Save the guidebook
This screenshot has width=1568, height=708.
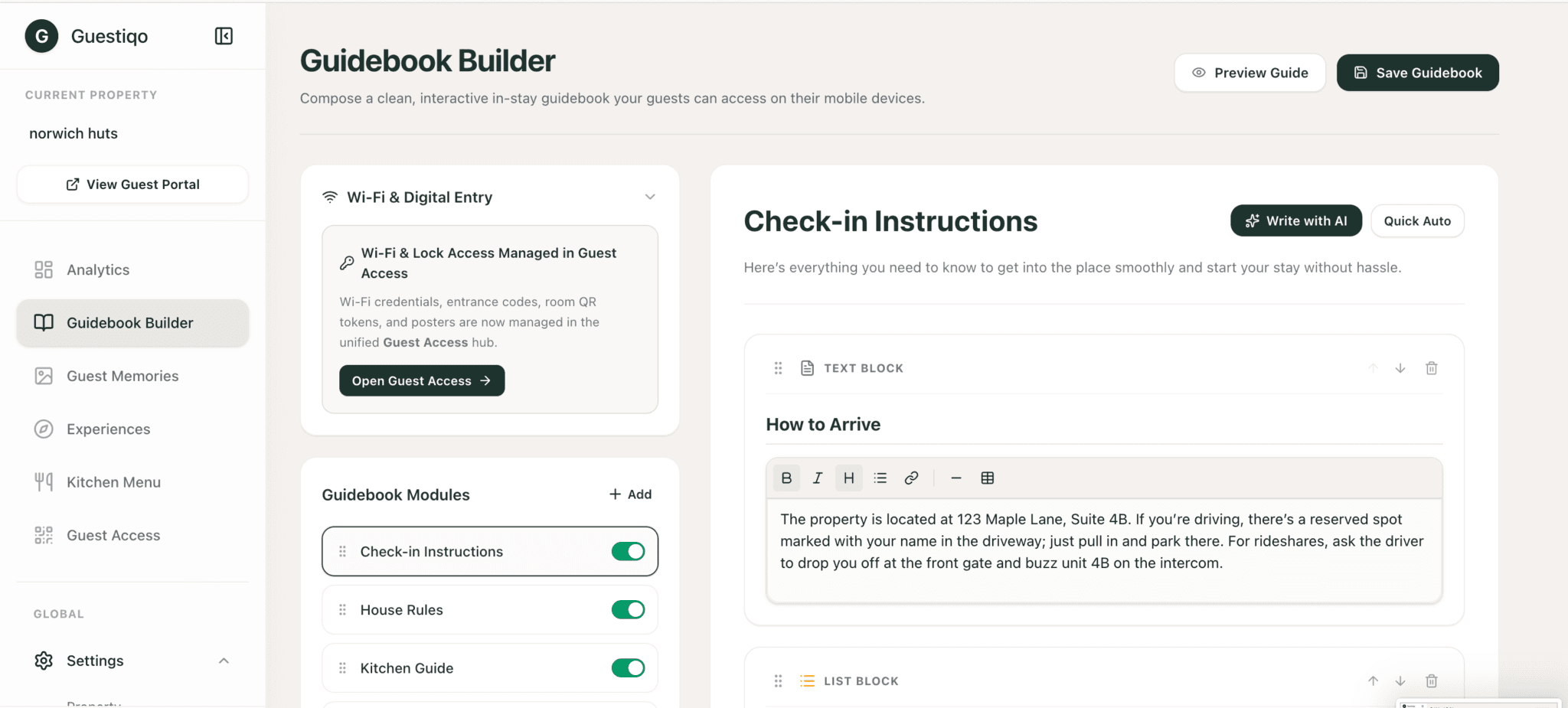click(x=1417, y=73)
